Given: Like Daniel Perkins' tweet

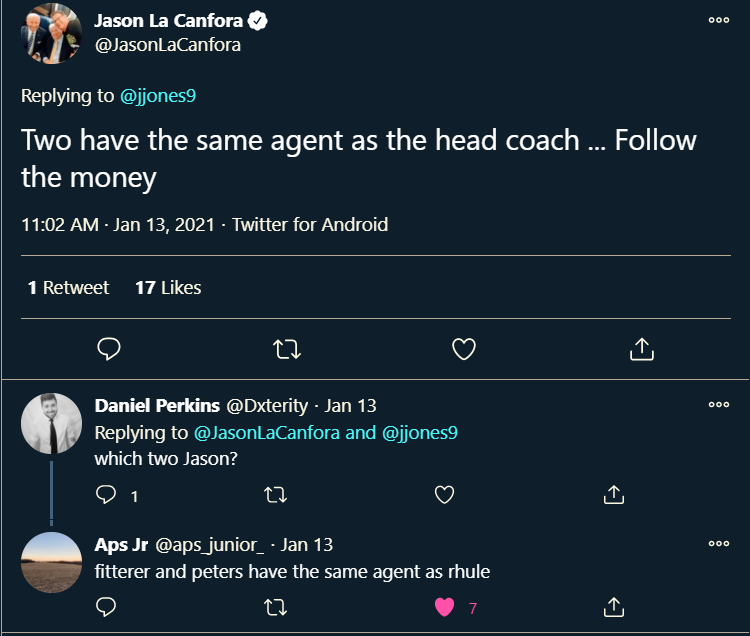Looking at the screenshot, I should click(445, 495).
